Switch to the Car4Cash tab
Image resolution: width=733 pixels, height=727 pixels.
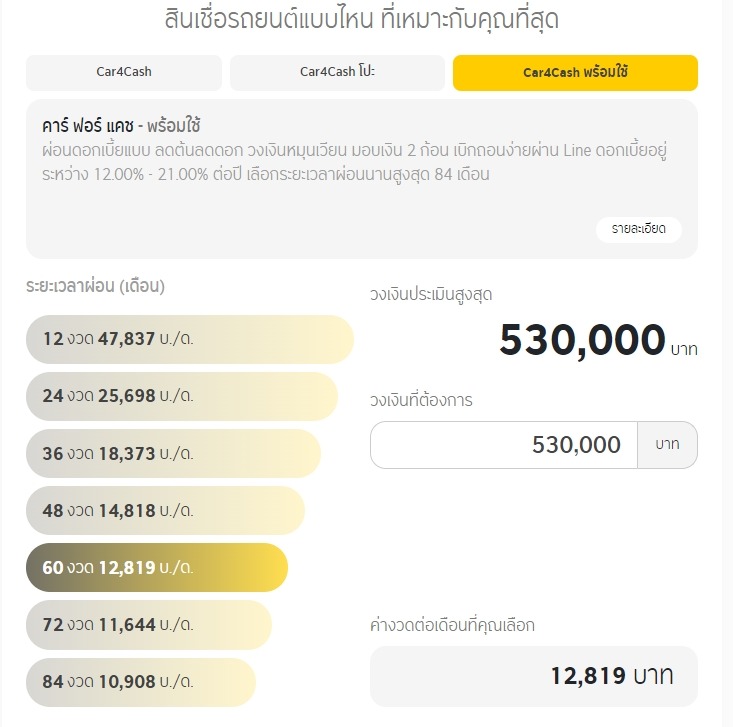pyautogui.click(x=124, y=73)
